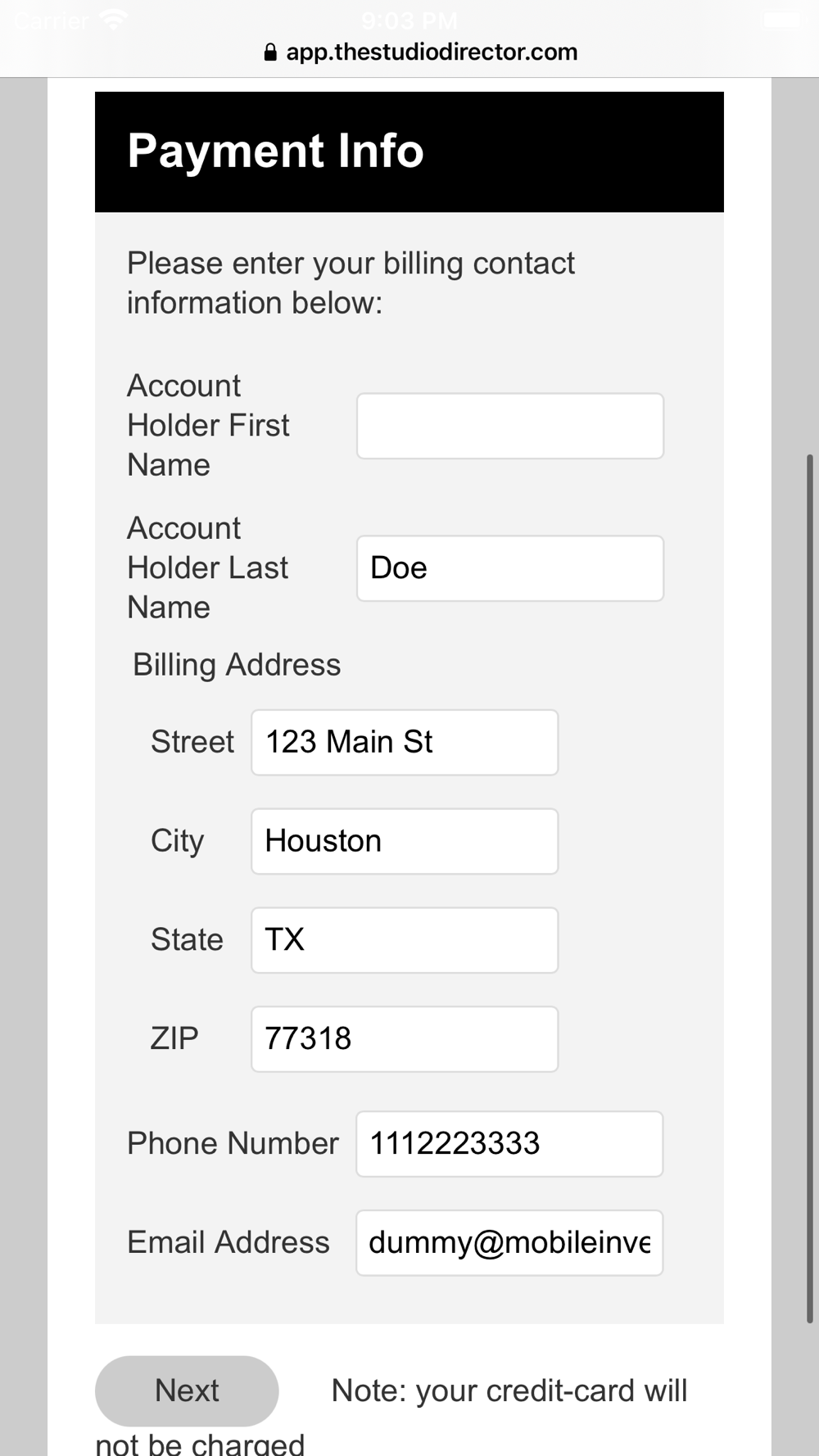This screenshot has width=819, height=1456.
Task: Tap the billing contact instructions text
Action: click(x=351, y=283)
